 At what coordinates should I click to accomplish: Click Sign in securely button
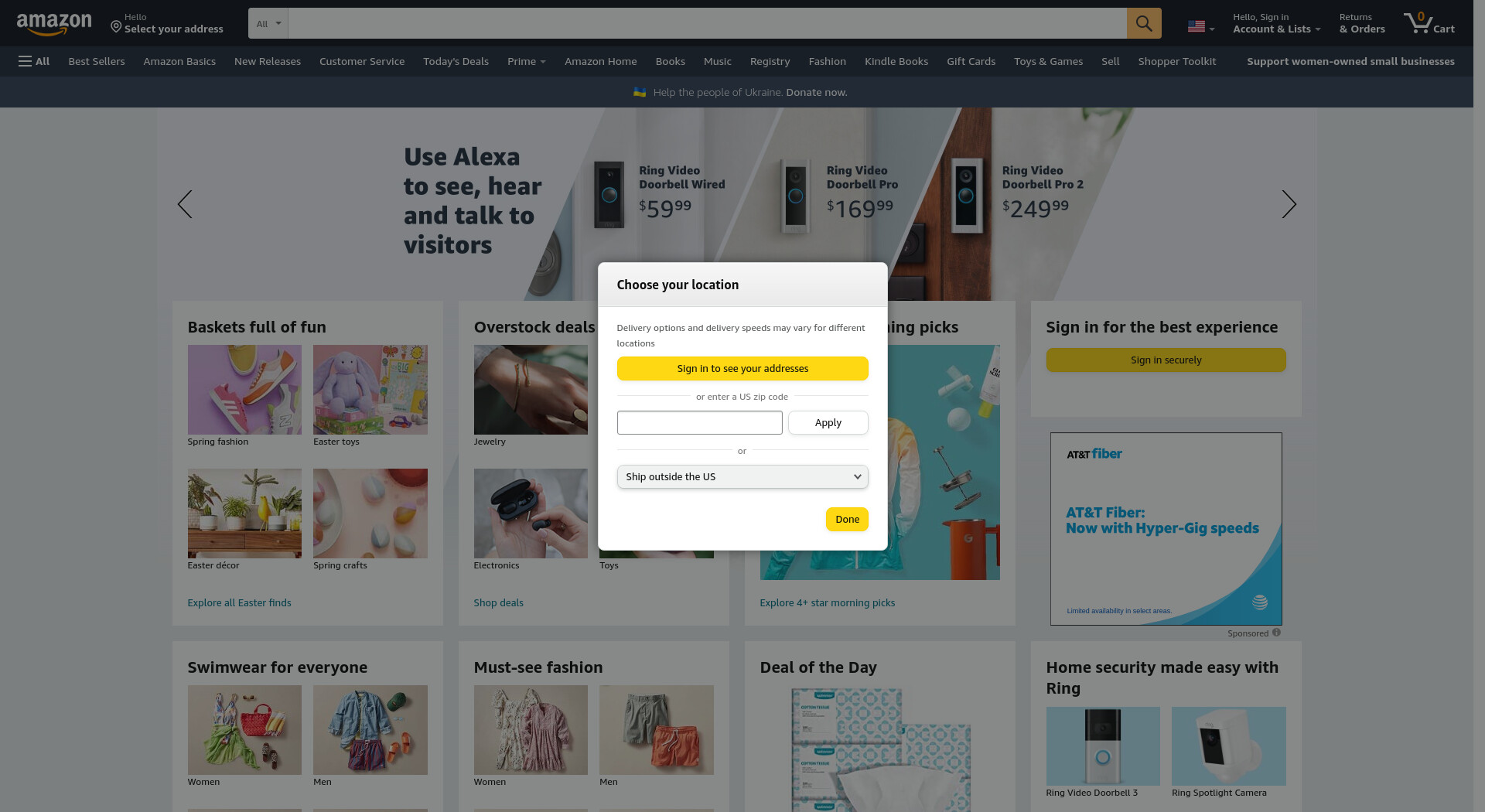click(x=1166, y=360)
